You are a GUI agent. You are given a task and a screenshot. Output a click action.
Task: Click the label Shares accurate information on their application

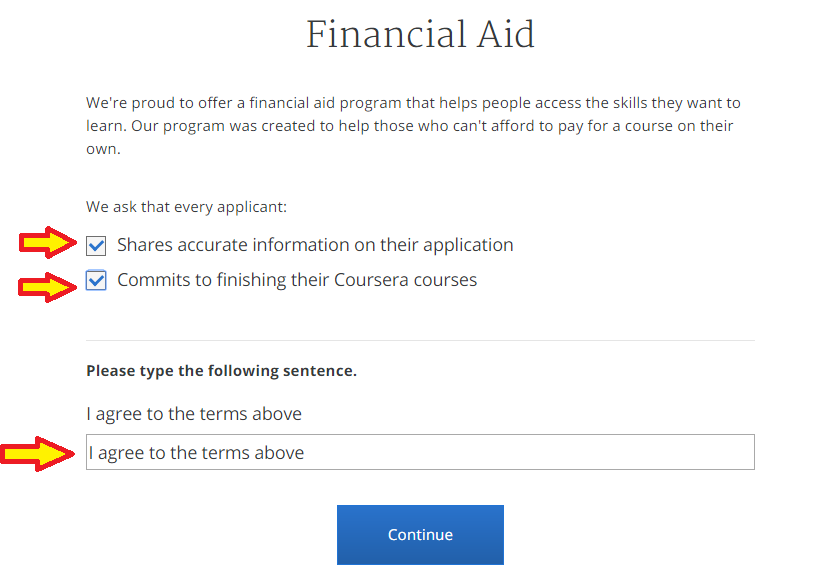click(x=315, y=245)
